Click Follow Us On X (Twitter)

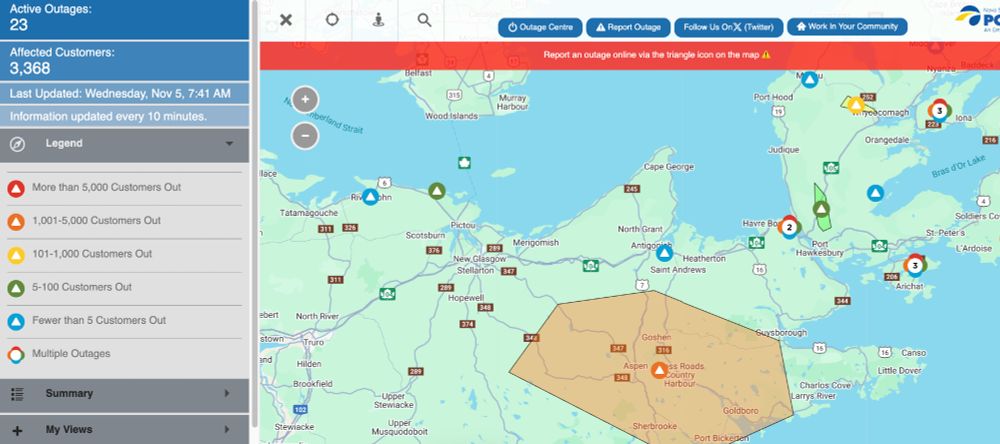[x=728, y=27]
